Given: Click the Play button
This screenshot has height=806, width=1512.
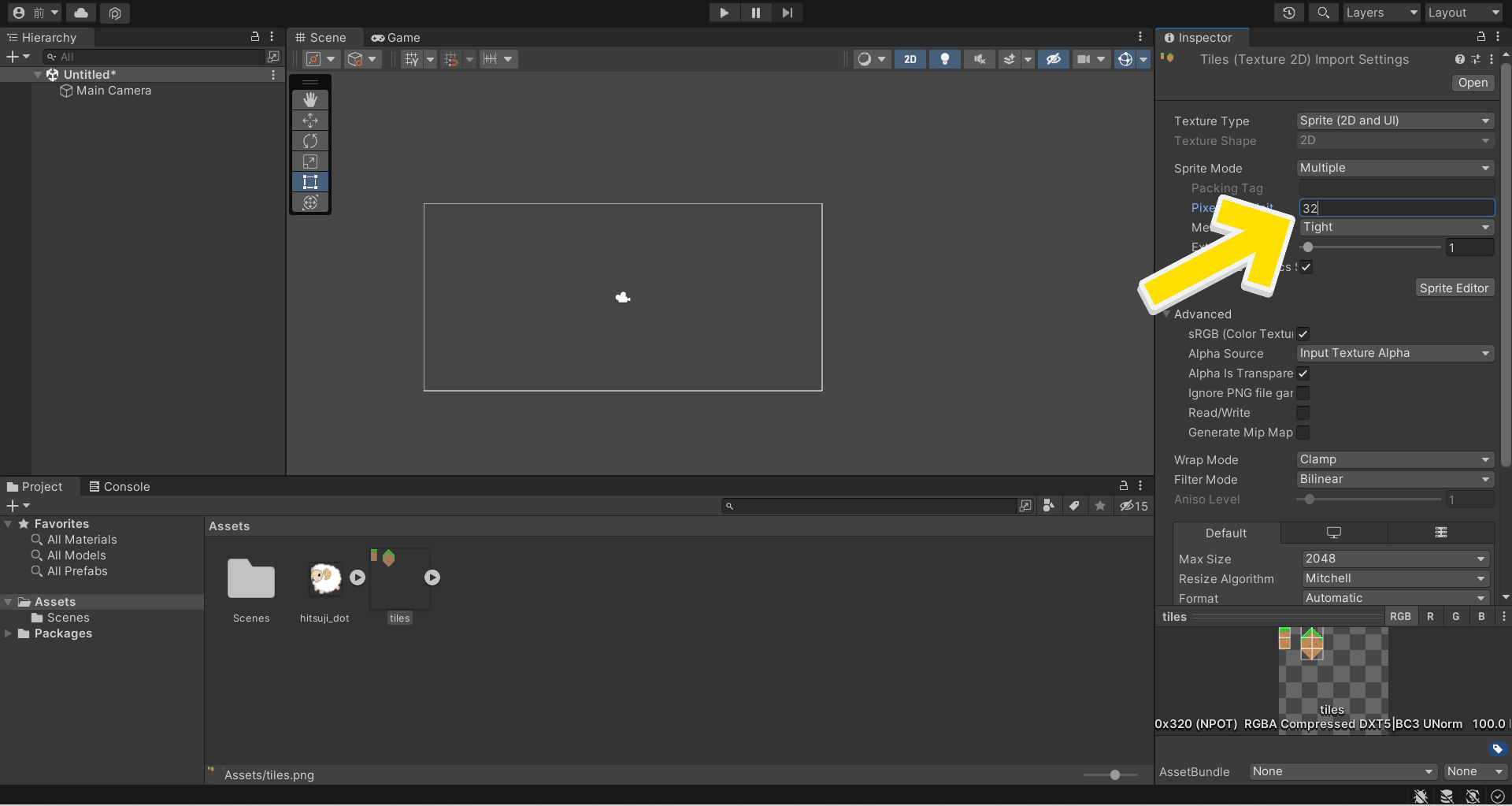Looking at the screenshot, I should coord(724,13).
